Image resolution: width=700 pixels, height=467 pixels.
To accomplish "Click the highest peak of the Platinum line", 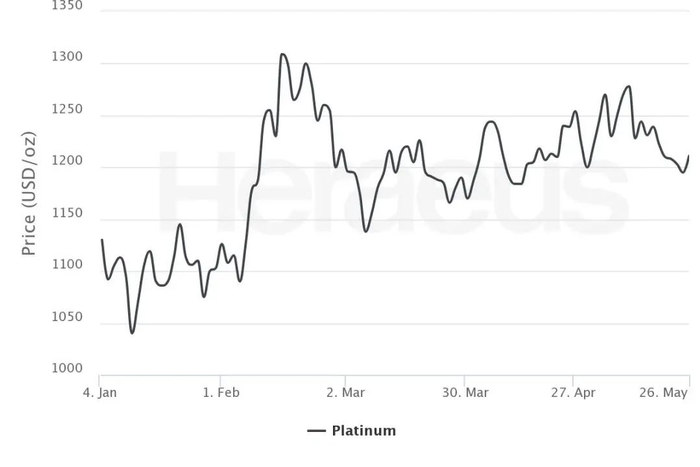I will click(x=283, y=54).
